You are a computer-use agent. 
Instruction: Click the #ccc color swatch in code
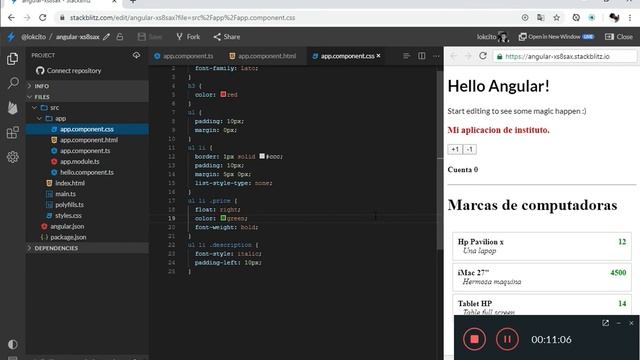tap(262, 156)
